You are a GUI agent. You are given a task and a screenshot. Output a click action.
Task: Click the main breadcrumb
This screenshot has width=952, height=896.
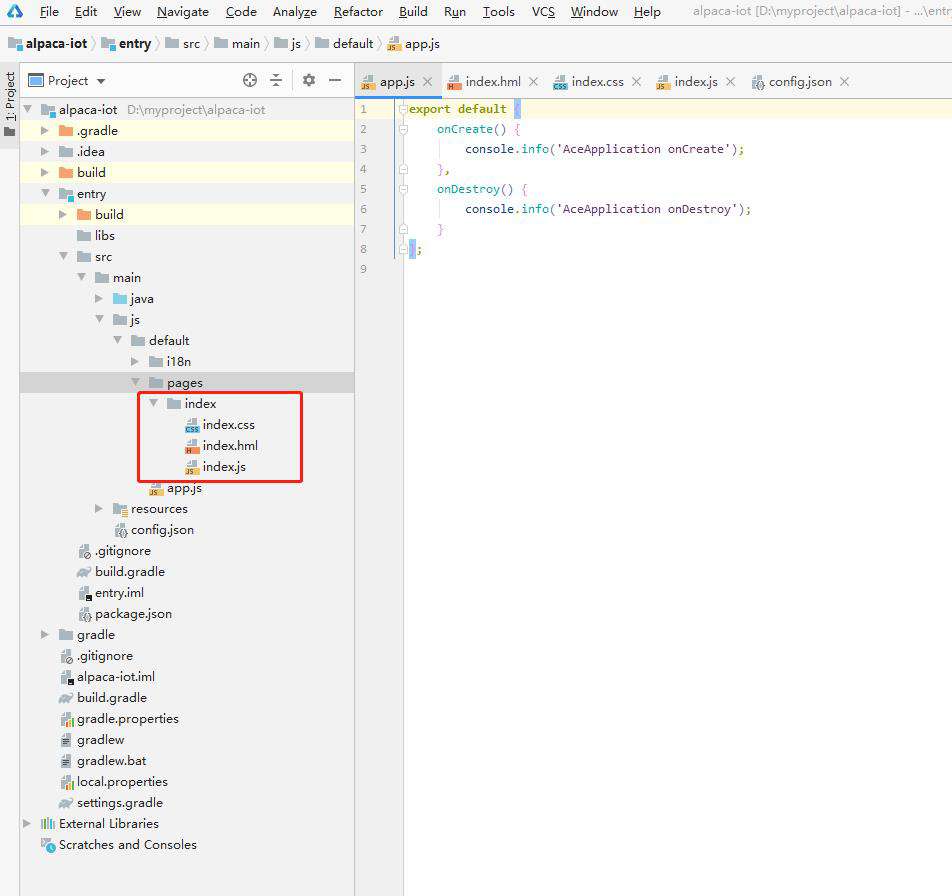point(237,44)
